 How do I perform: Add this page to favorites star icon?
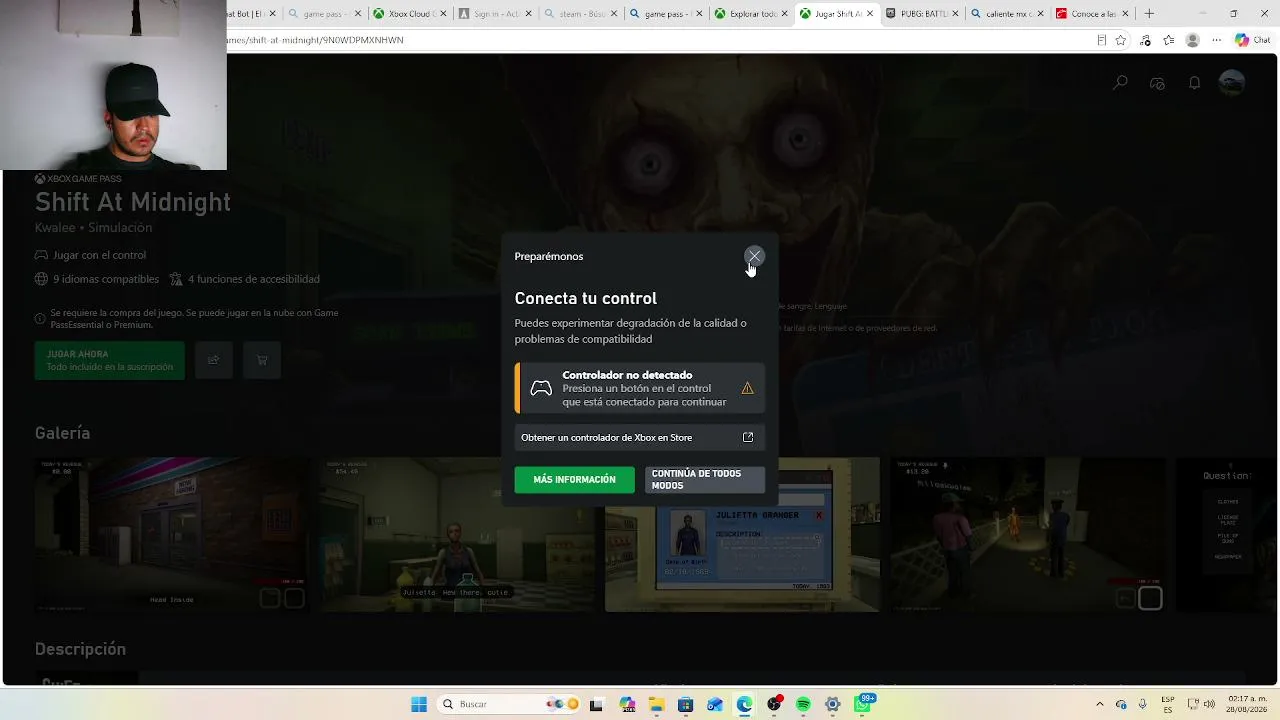coord(1121,40)
